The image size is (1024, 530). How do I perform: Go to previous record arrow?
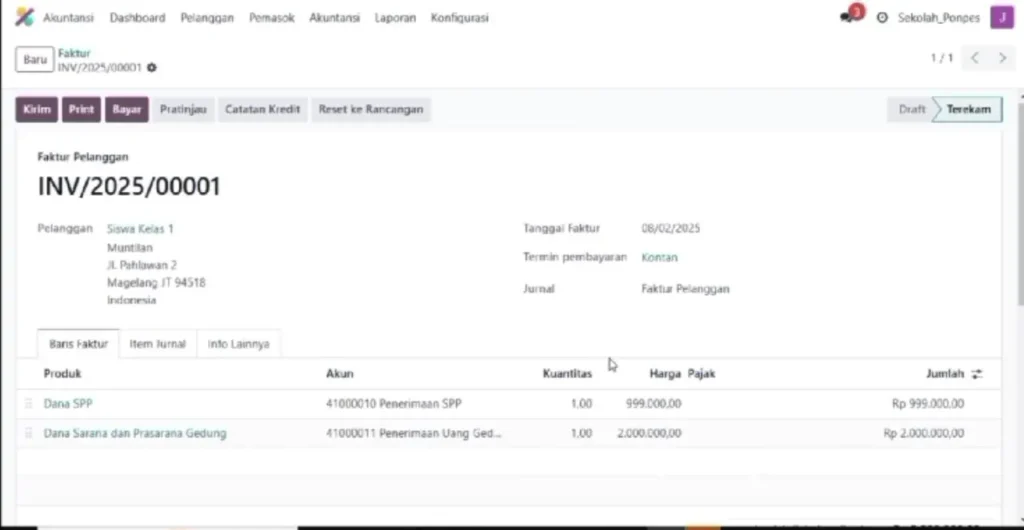click(975, 58)
